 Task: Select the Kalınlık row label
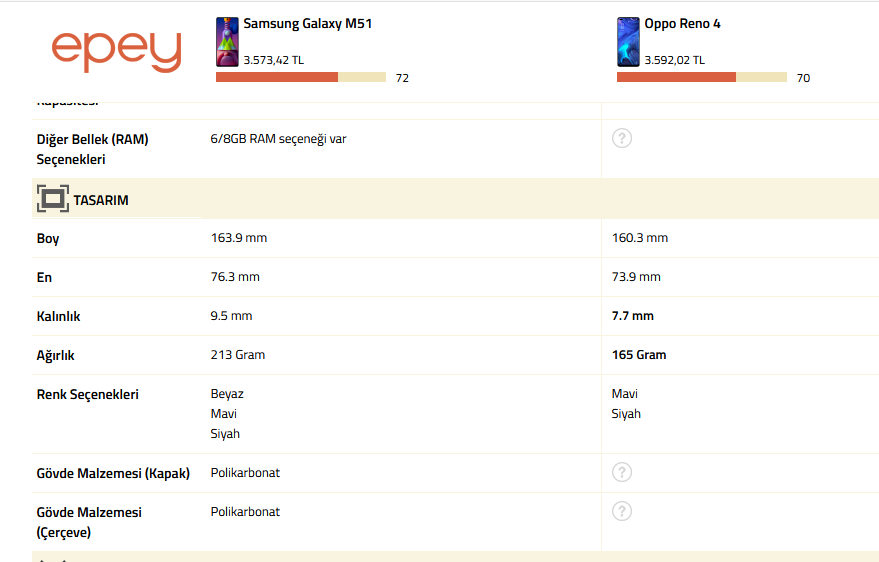tap(59, 316)
